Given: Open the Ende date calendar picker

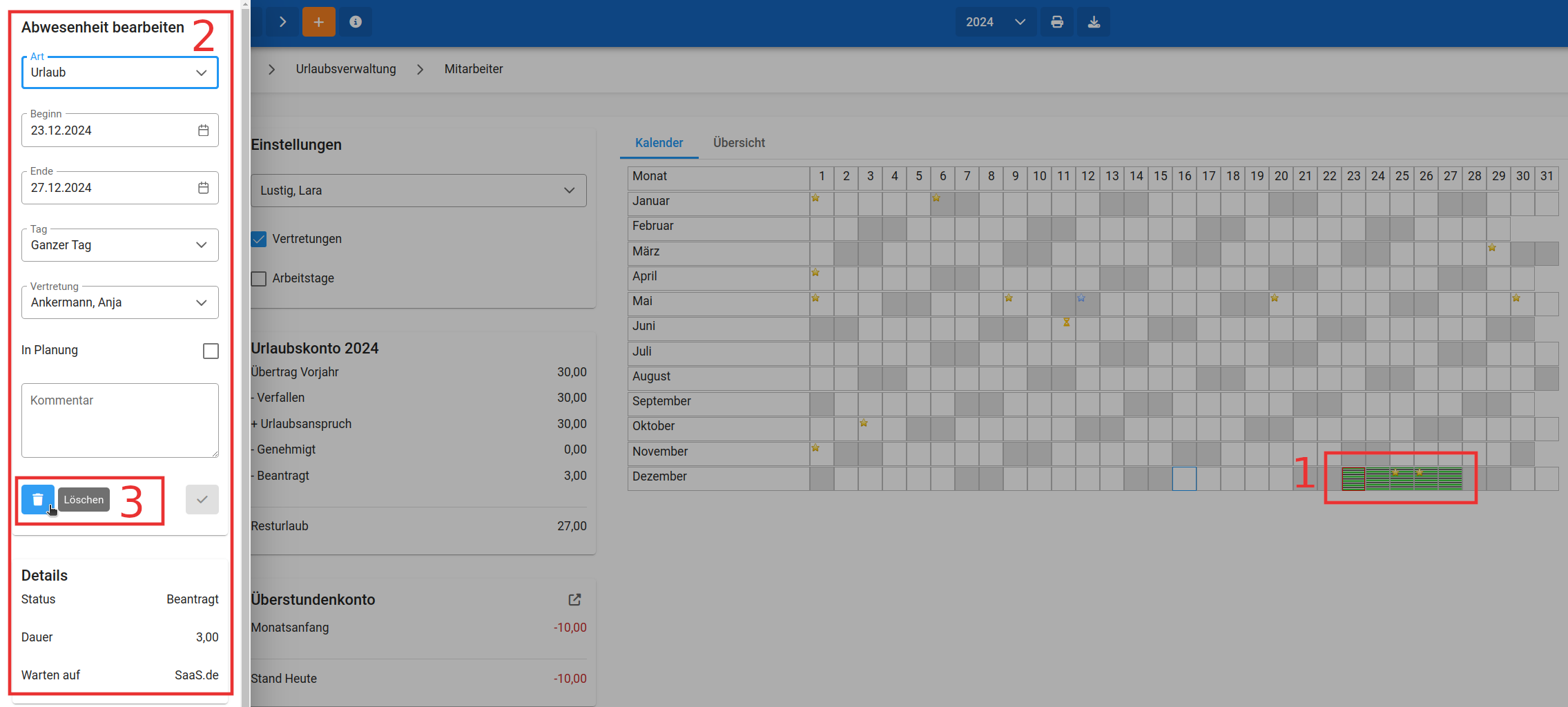Looking at the screenshot, I should coord(203,188).
